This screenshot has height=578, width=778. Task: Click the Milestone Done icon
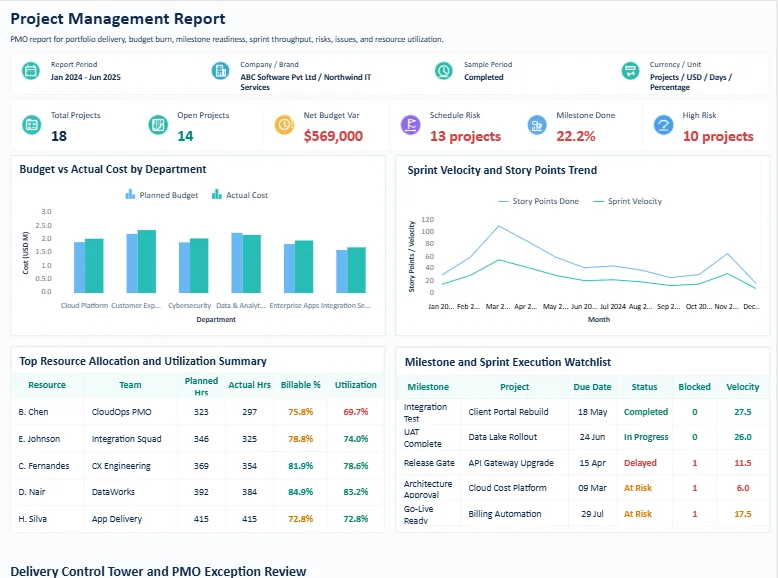click(x=537, y=125)
